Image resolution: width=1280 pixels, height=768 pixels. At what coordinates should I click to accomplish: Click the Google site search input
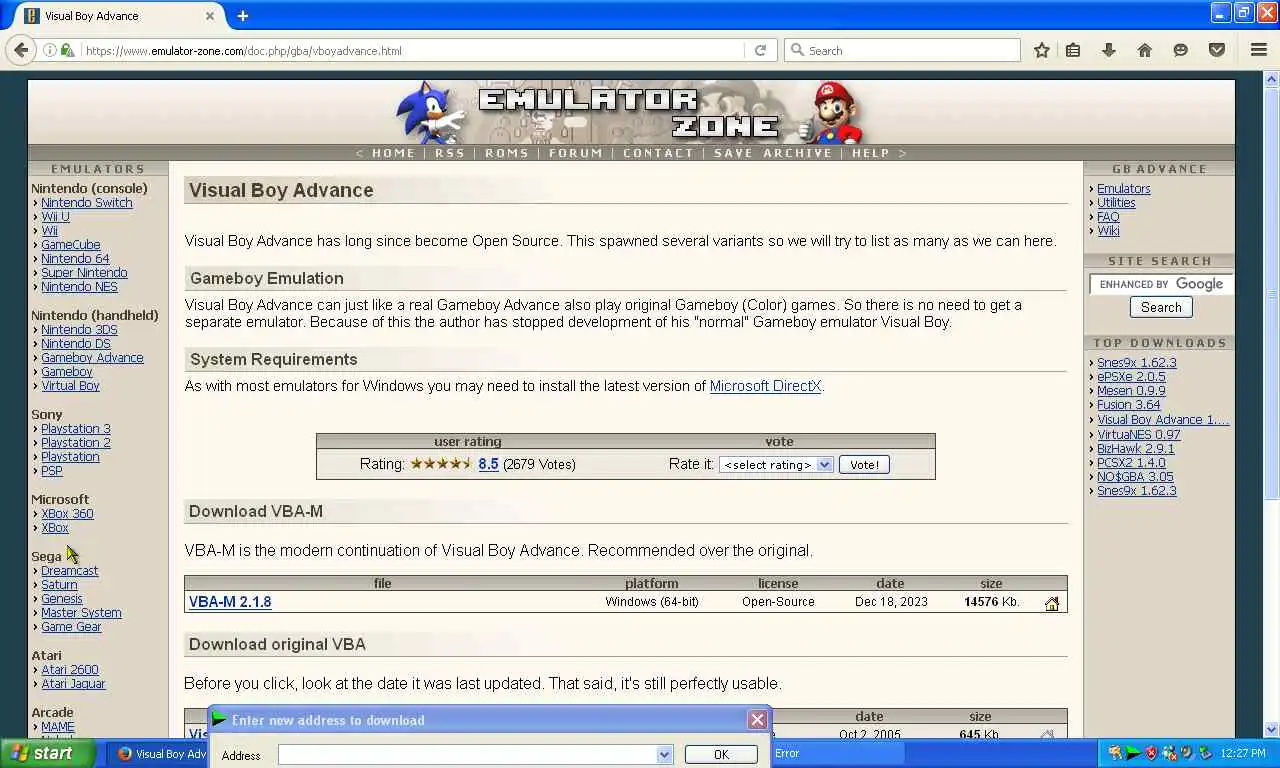pos(1160,284)
